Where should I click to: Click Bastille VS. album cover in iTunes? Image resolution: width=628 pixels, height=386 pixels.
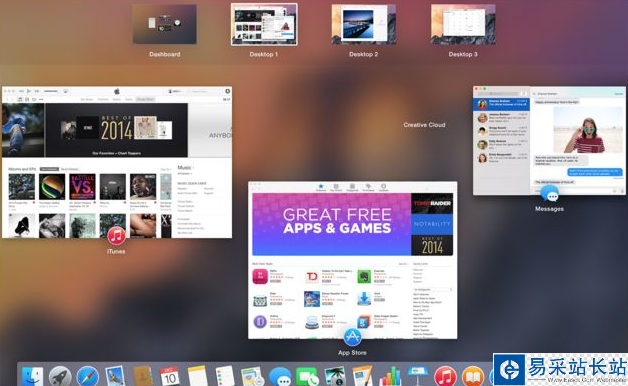coord(82,187)
